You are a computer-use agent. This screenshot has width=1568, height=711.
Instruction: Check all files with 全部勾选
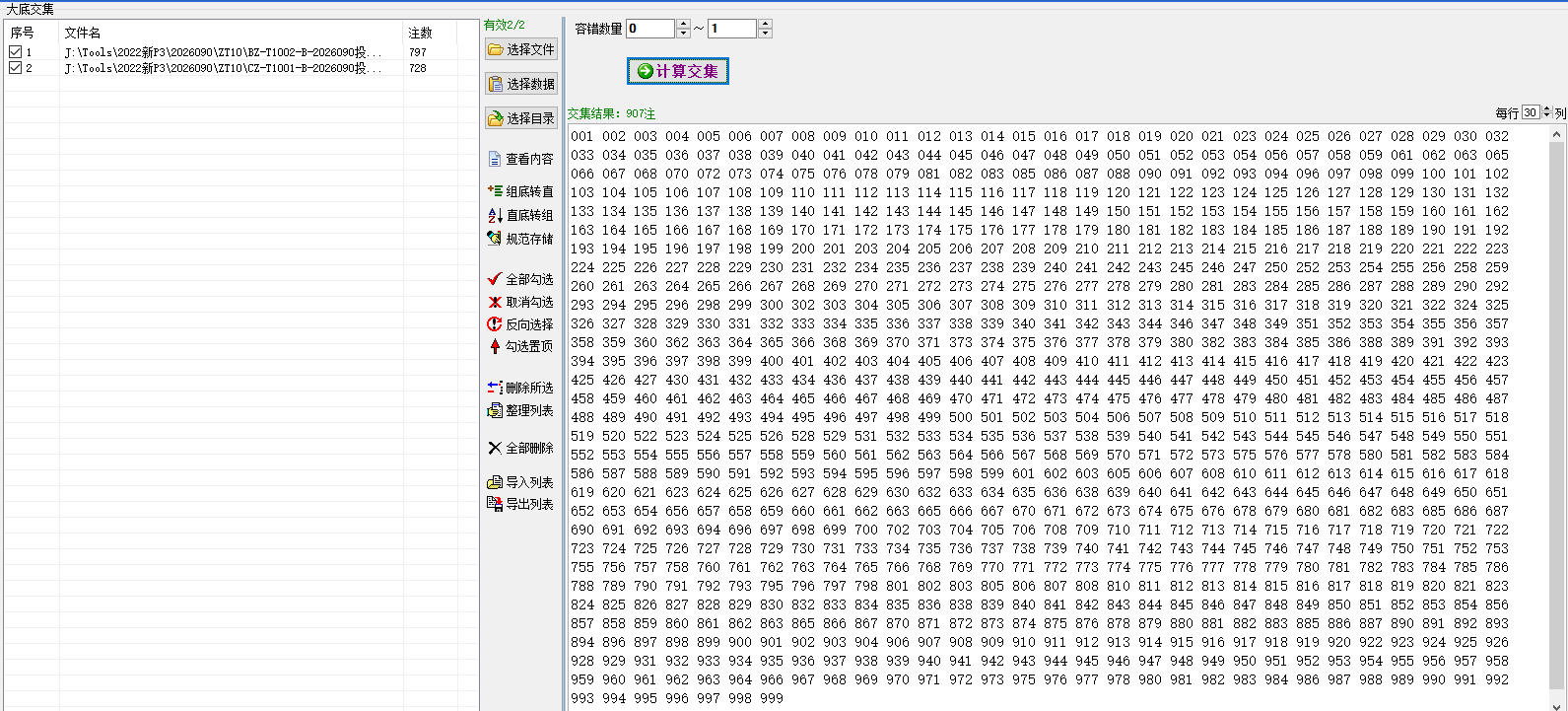[x=521, y=279]
